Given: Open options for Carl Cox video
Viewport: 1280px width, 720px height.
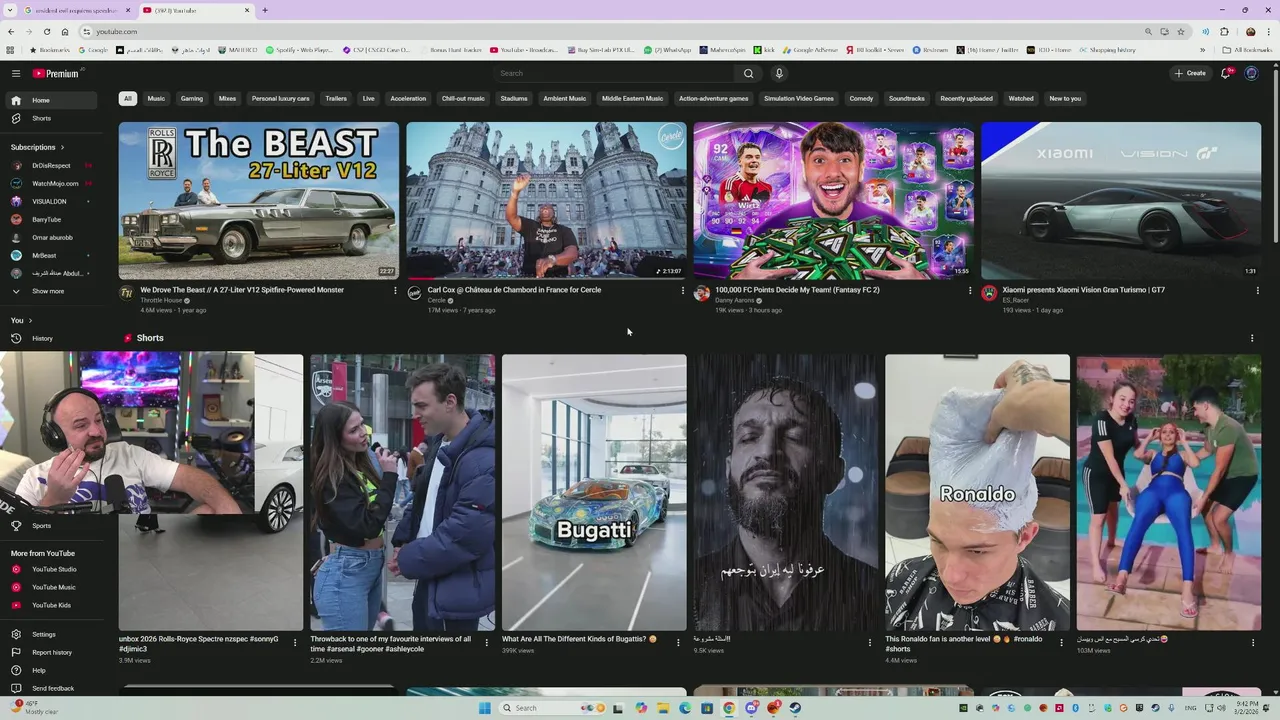Looking at the screenshot, I should point(683,290).
